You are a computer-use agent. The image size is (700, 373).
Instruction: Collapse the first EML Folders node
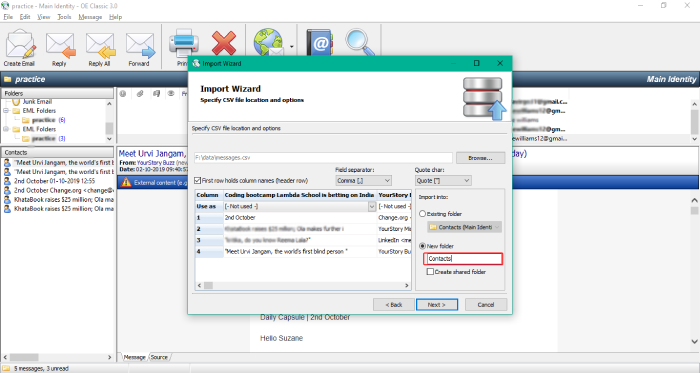point(6,111)
